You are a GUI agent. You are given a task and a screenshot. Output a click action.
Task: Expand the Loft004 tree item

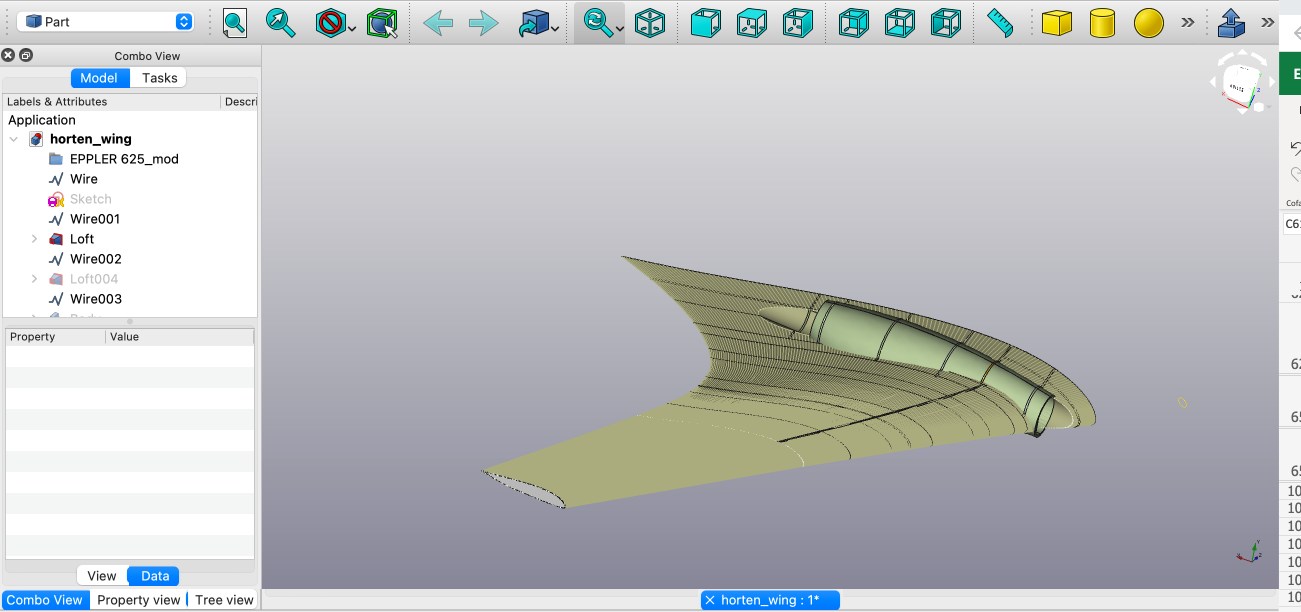(x=34, y=279)
